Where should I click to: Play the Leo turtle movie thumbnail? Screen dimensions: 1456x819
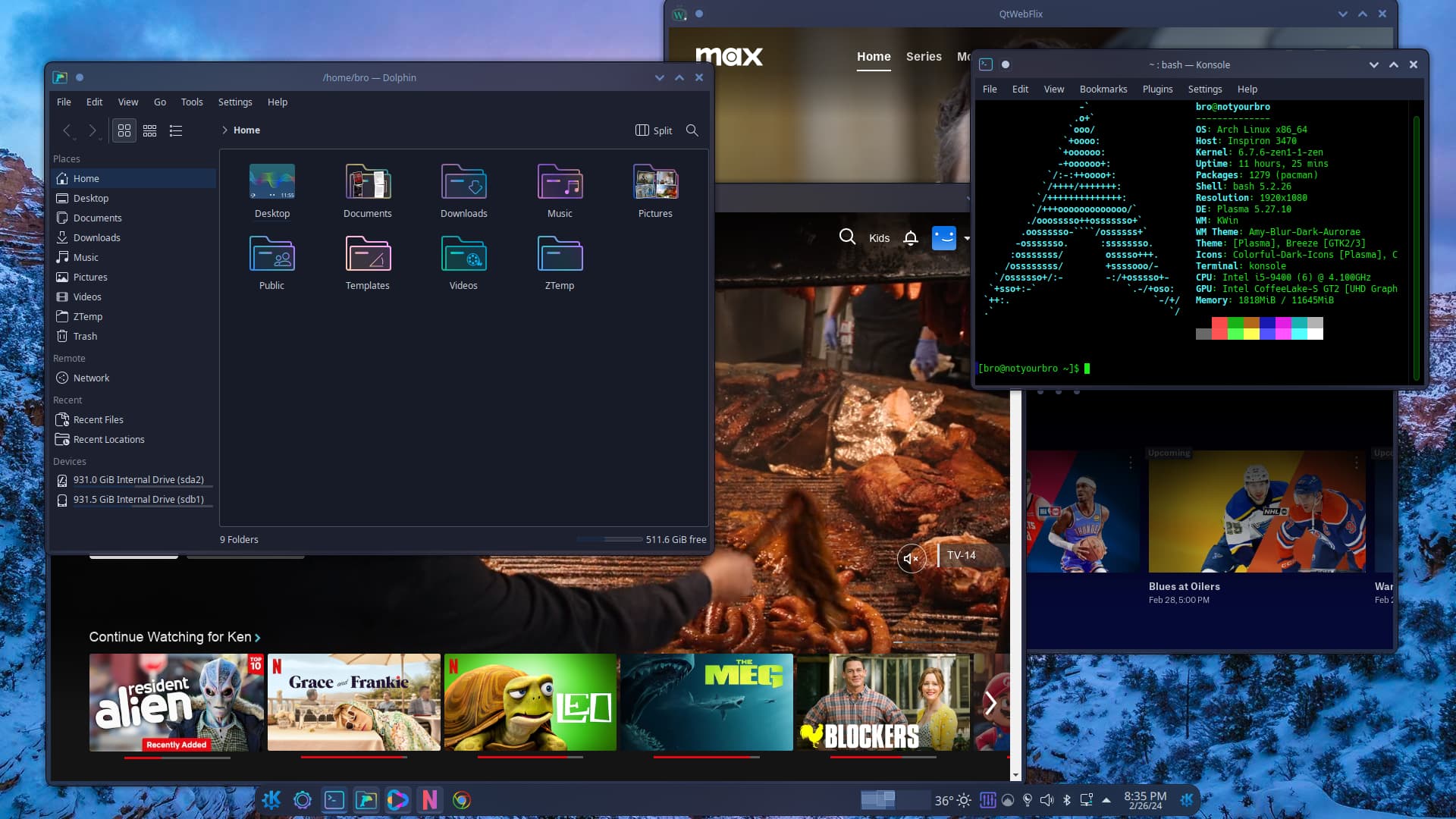point(530,702)
